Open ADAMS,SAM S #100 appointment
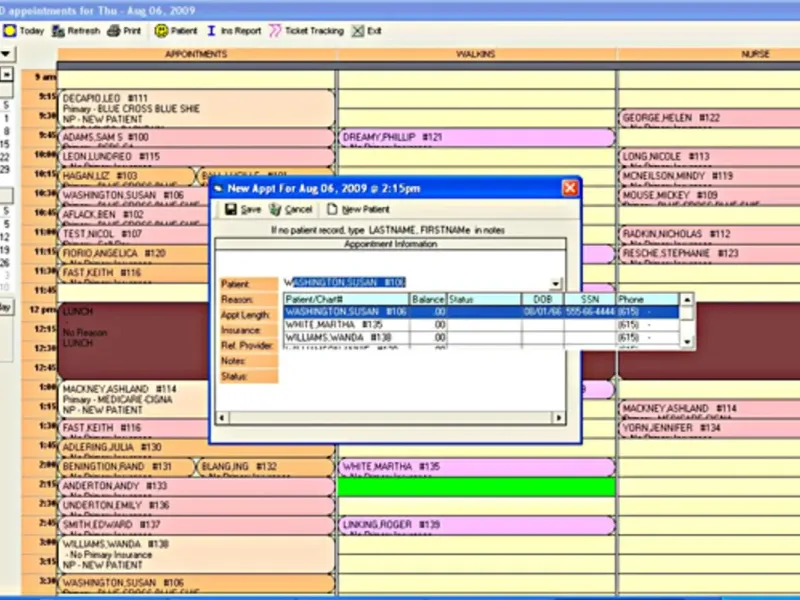800x600 pixels. coord(196,137)
